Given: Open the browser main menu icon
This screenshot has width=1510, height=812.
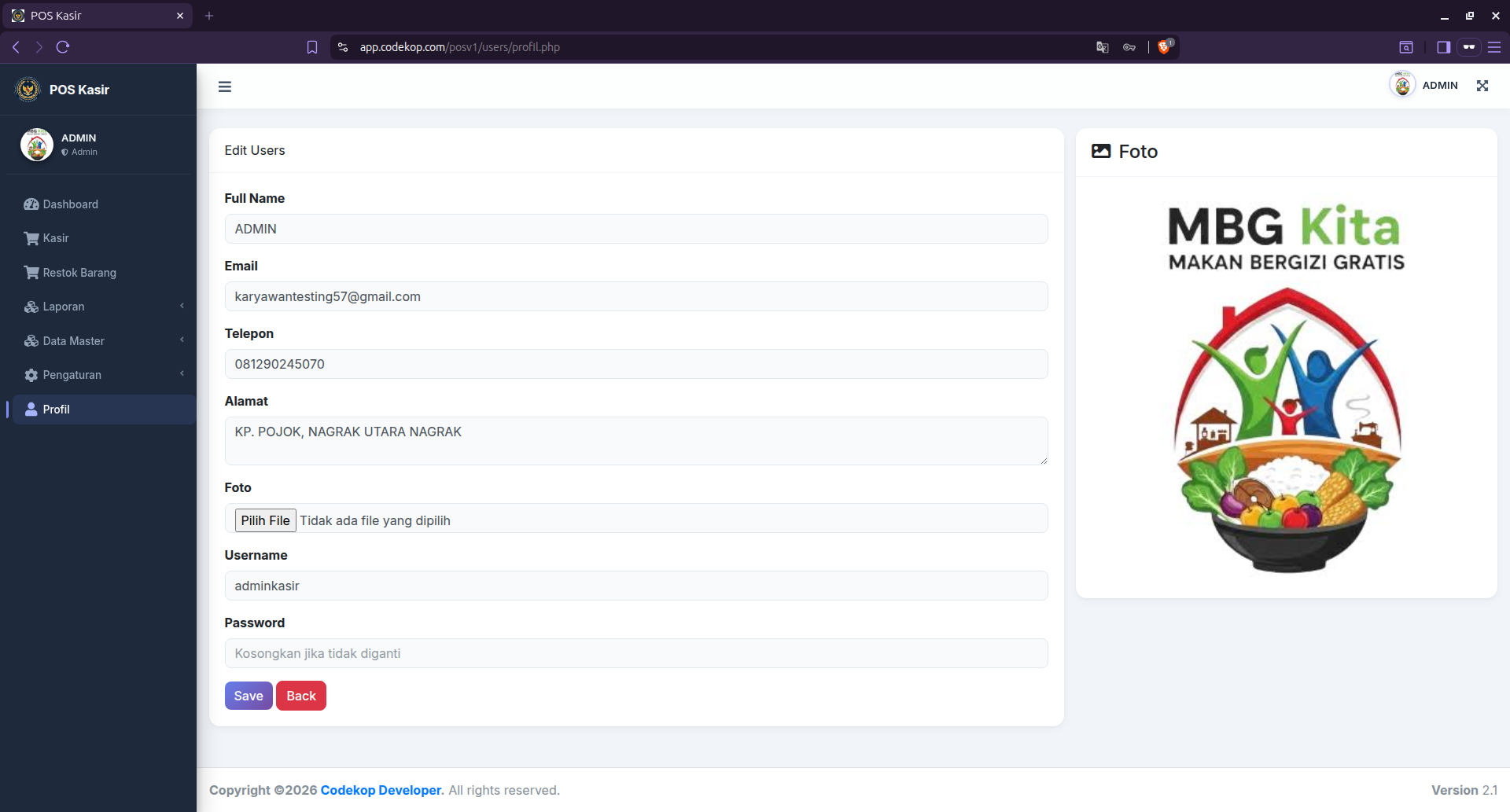Looking at the screenshot, I should click(1494, 47).
